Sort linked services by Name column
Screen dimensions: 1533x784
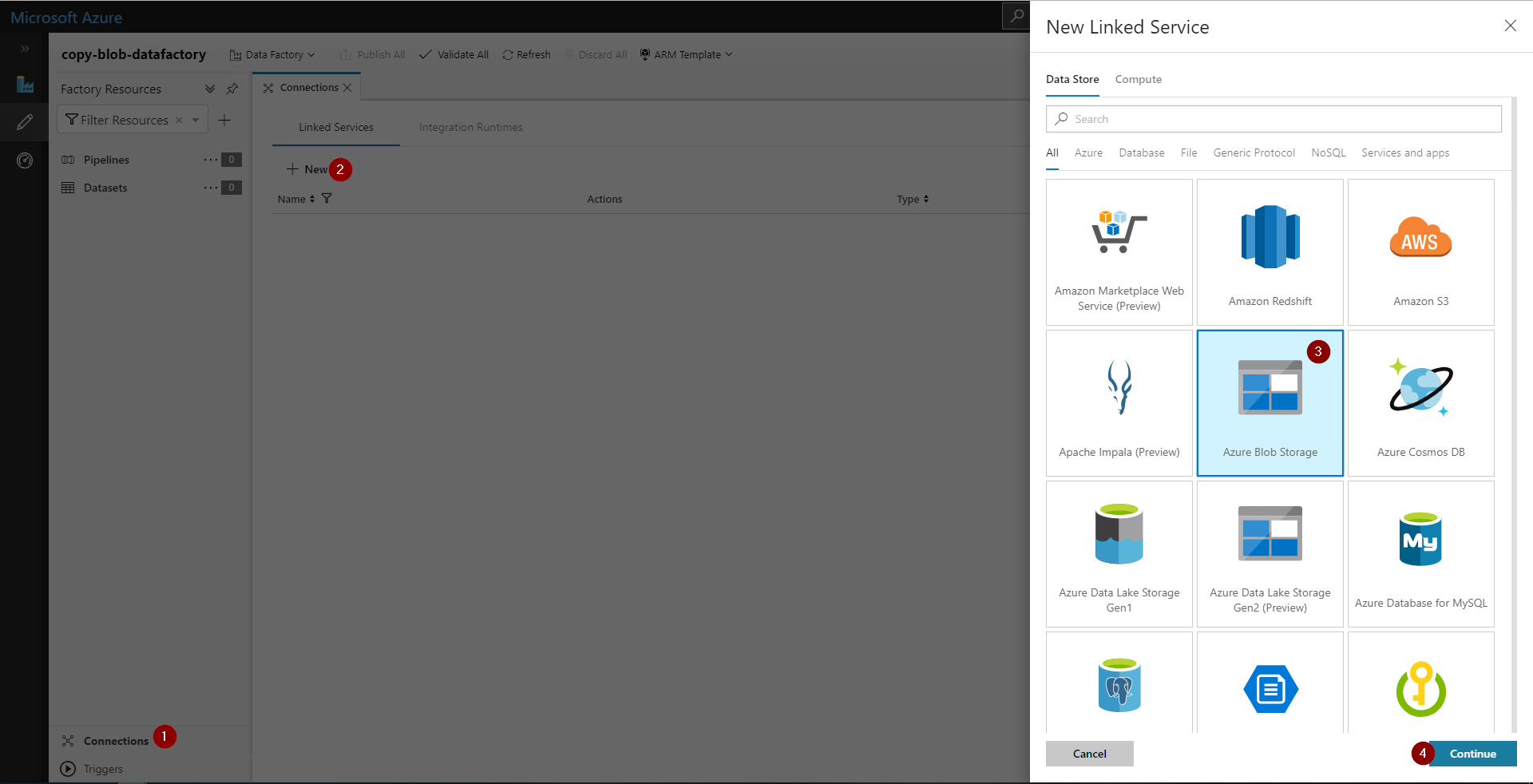pos(296,199)
